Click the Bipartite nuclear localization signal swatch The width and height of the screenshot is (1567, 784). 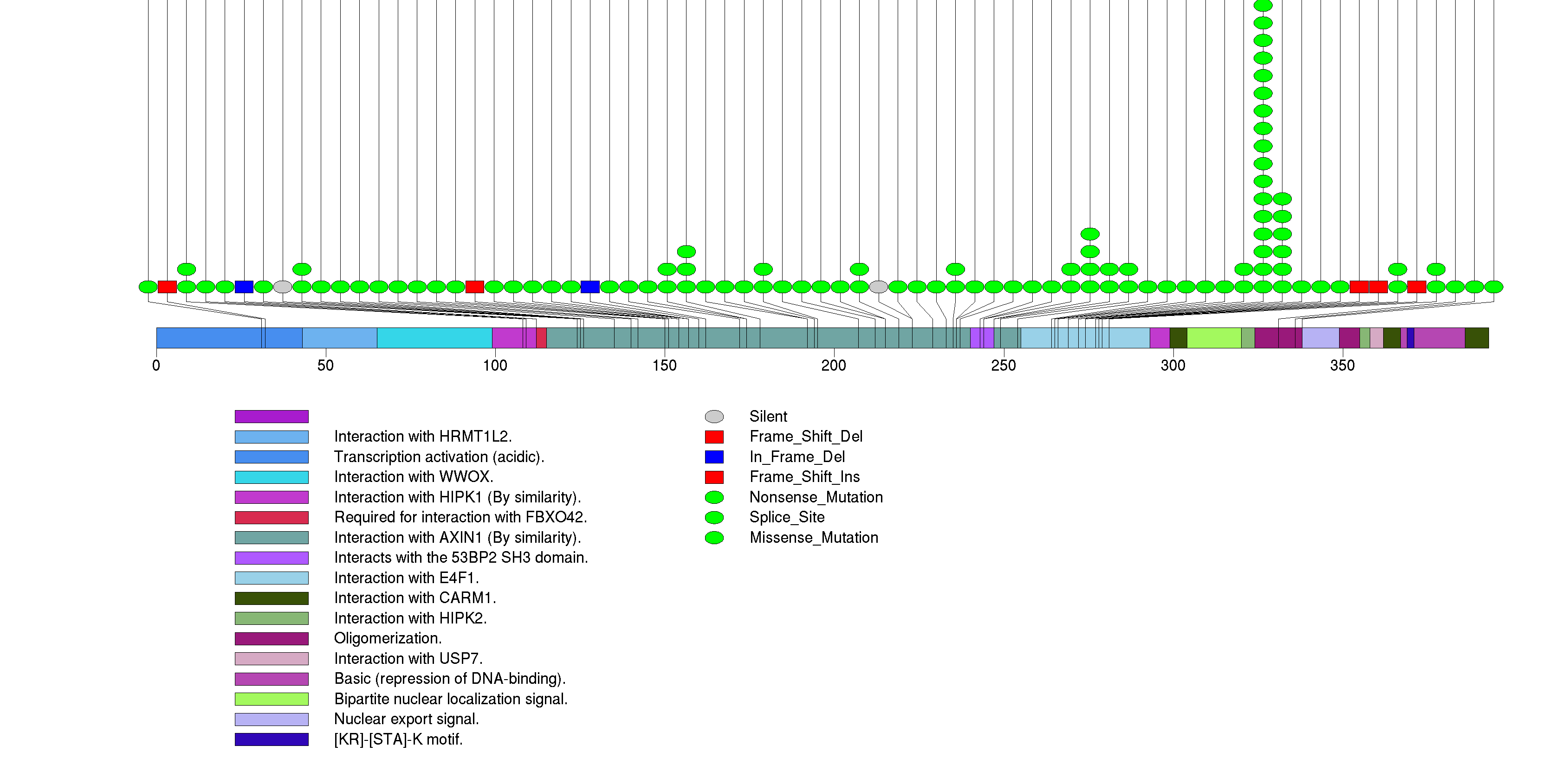(272, 699)
